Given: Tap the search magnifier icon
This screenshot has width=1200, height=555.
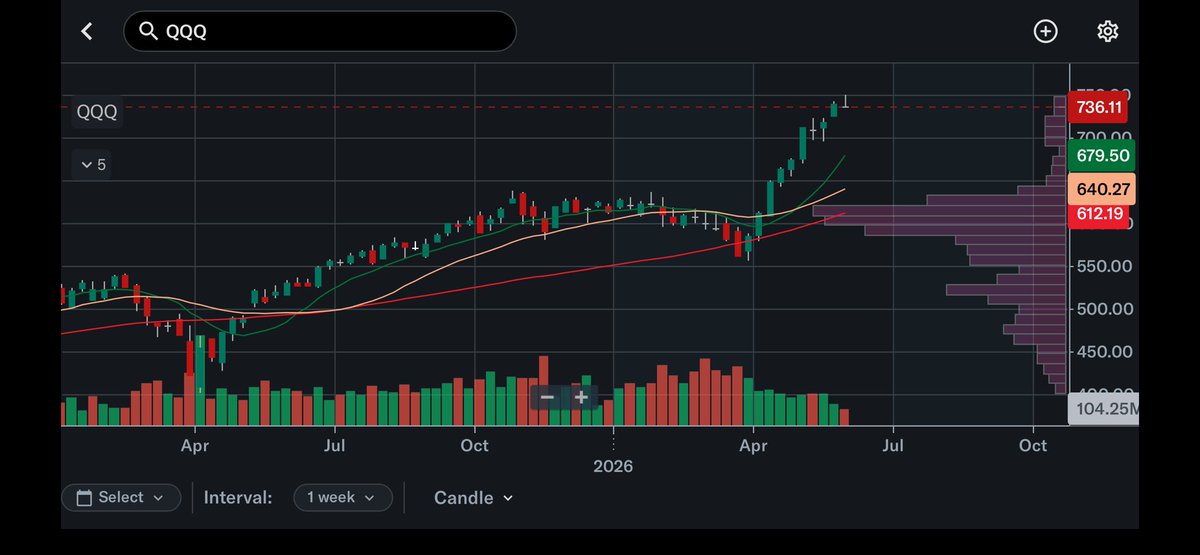Looking at the screenshot, I should [148, 32].
